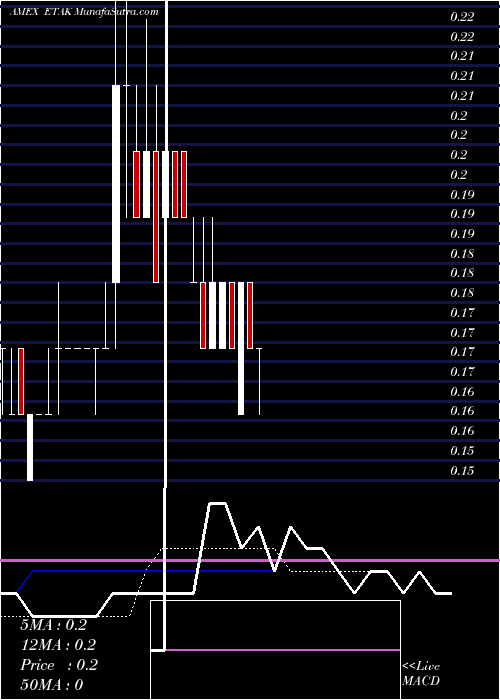Click the AMEX ETAK MunafaSutra.com chart title
The height and width of the screenshot is (700, 500).
coord(84,12)
